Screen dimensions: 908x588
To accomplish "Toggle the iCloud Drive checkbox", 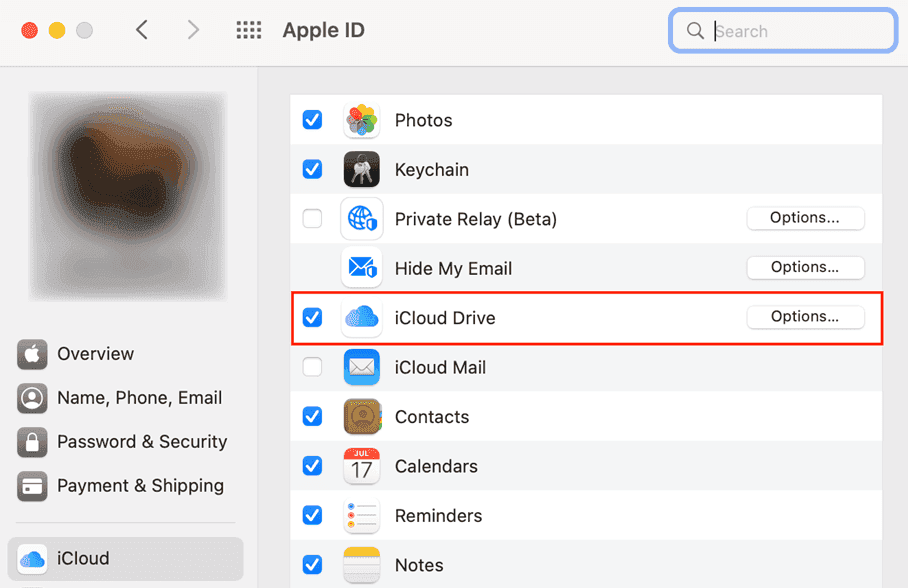I will point(312,317).
